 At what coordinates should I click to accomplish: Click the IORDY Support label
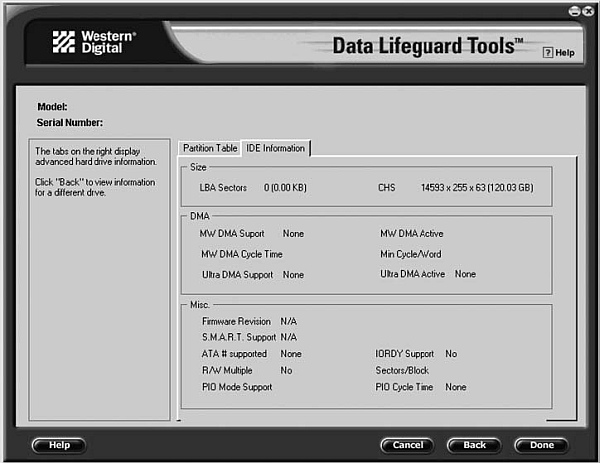(404, 354)
